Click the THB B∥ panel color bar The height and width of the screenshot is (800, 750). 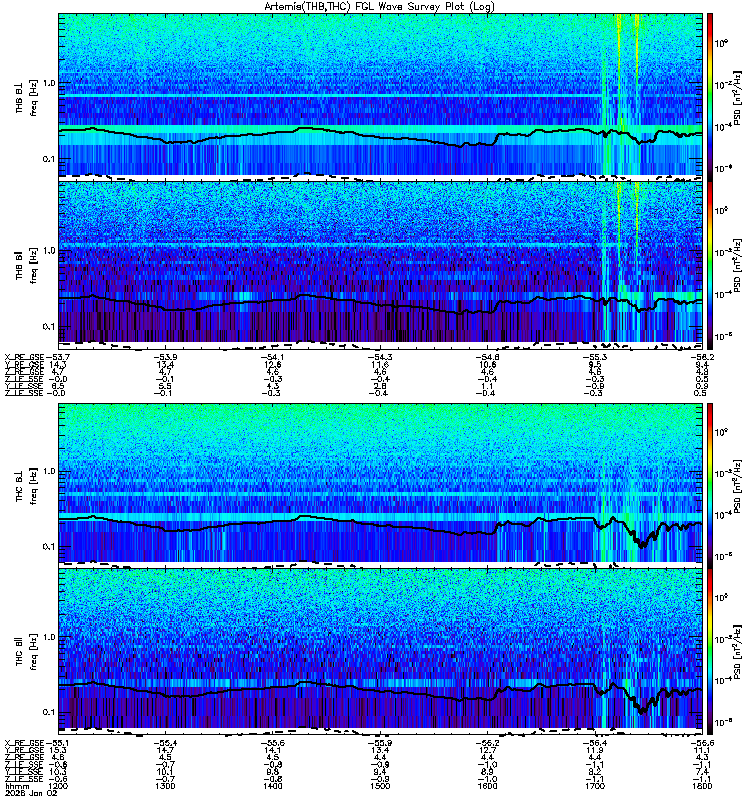pos(710,265)
